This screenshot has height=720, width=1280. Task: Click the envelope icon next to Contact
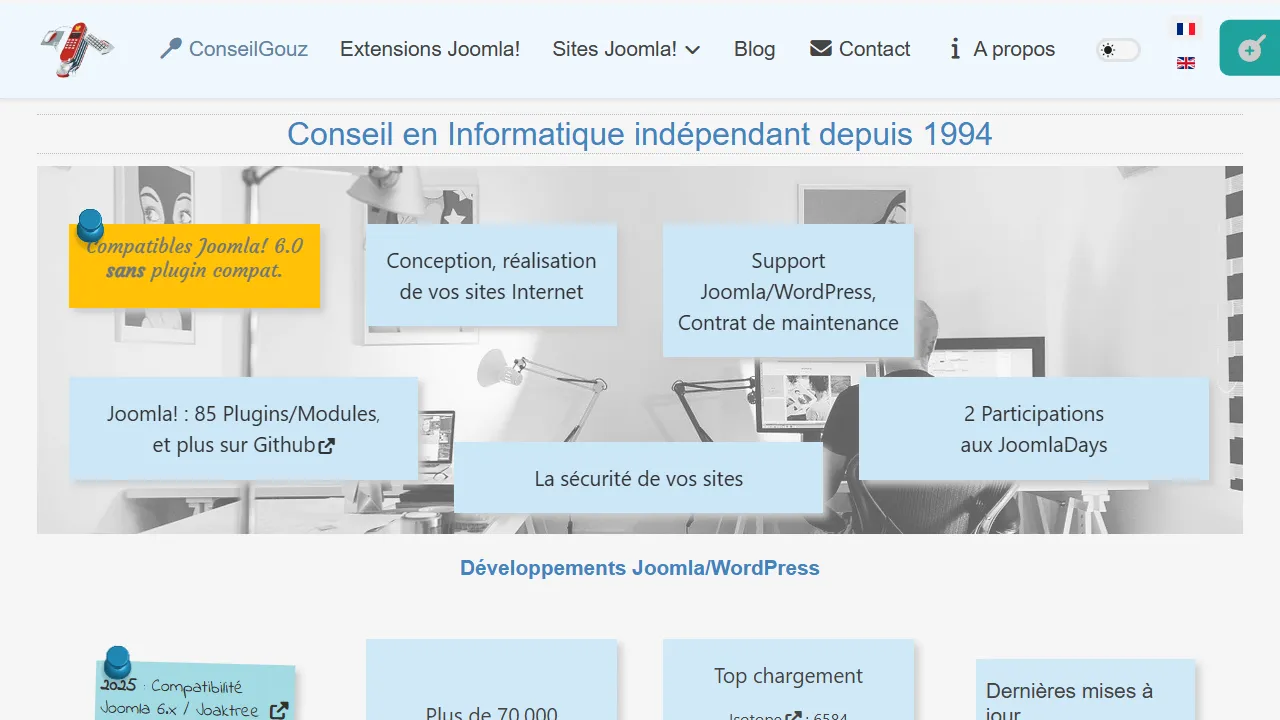coord(821,48)
